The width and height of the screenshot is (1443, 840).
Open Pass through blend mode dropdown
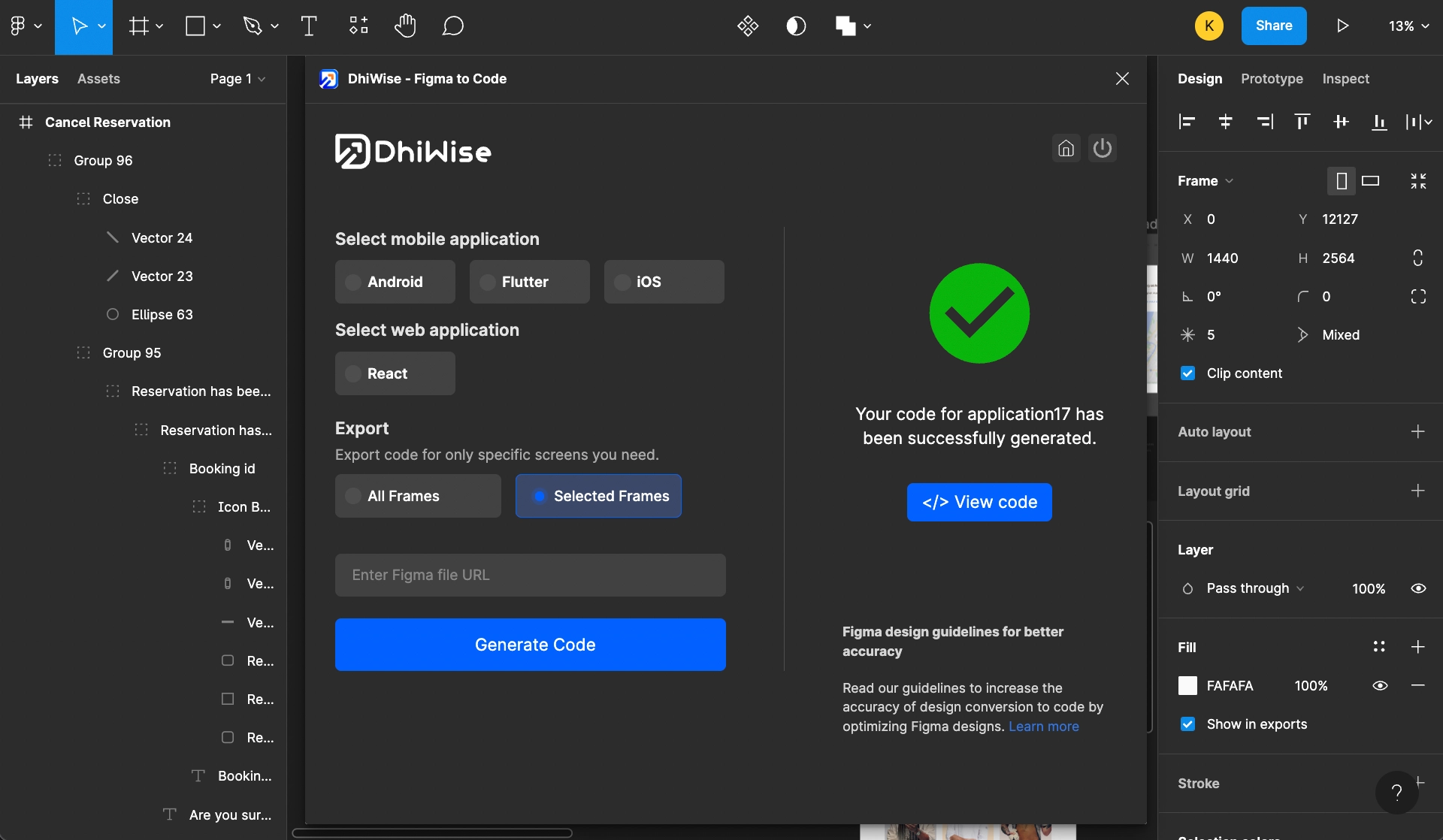click(x=1254, y=588)
